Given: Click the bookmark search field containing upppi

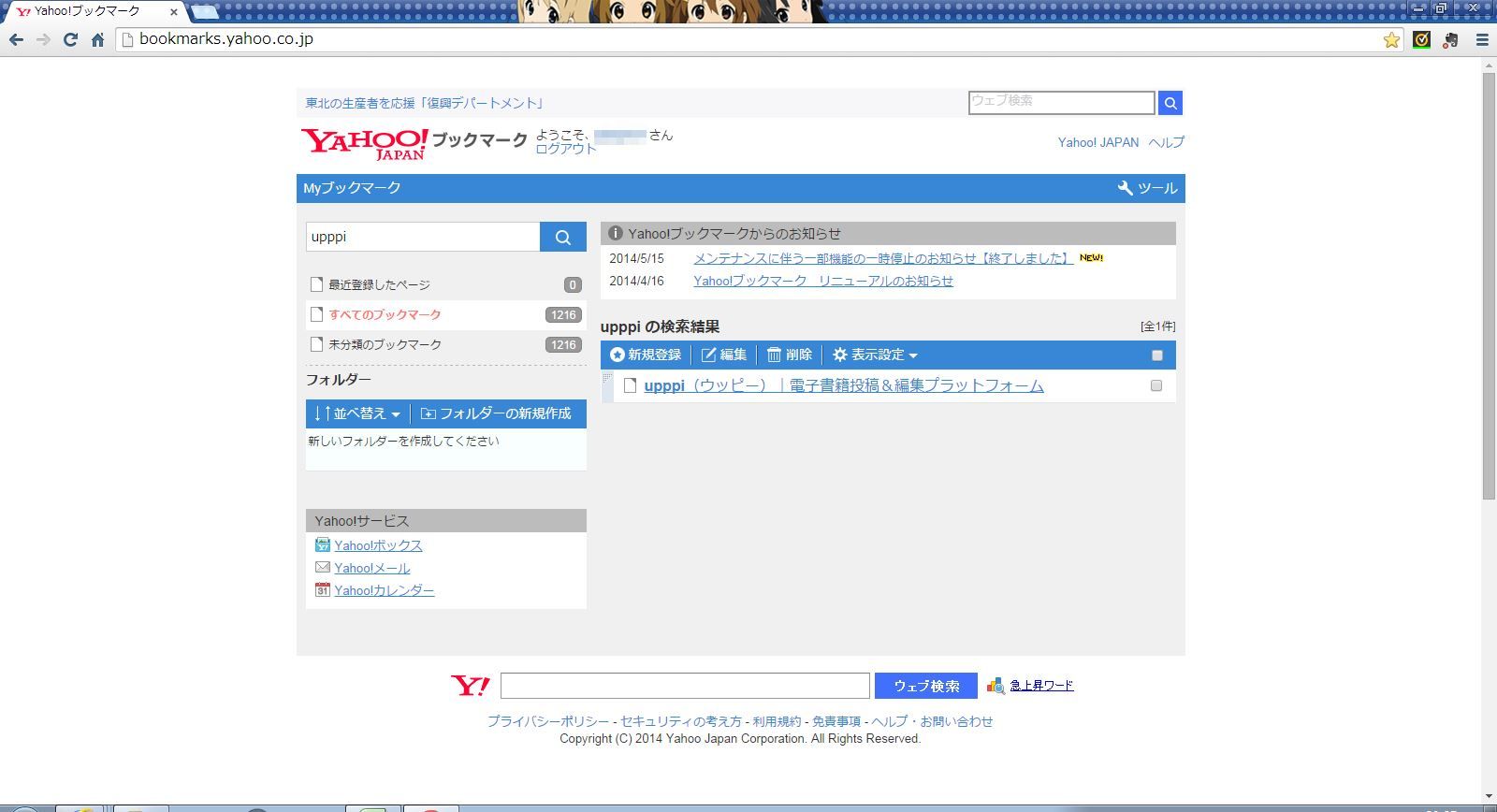Looking at the screenshot, I should point(423,237).
